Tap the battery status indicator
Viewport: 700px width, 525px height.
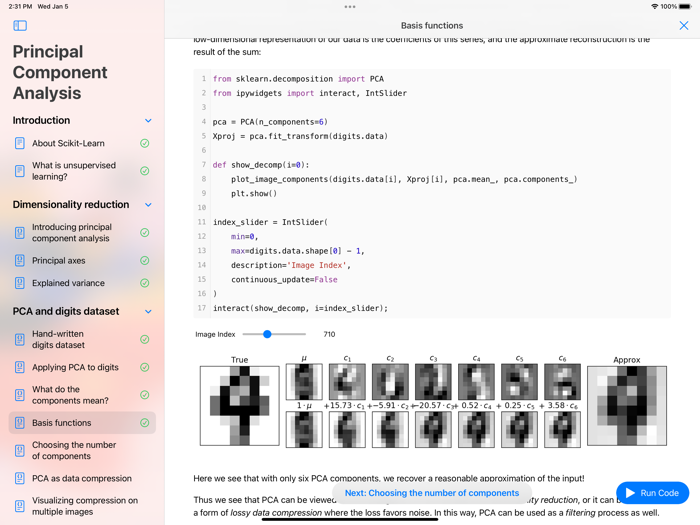click(685, 7)
